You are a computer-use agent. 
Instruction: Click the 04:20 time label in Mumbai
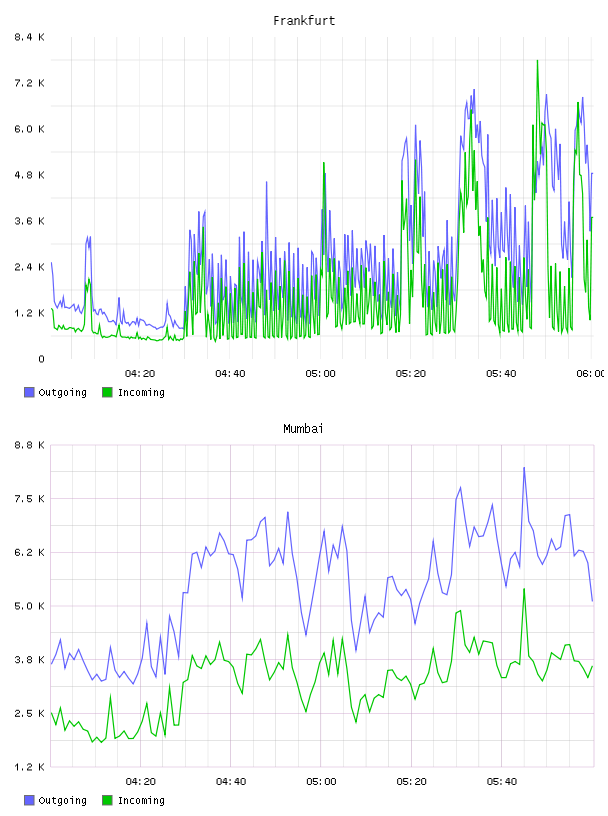(141, 782)
